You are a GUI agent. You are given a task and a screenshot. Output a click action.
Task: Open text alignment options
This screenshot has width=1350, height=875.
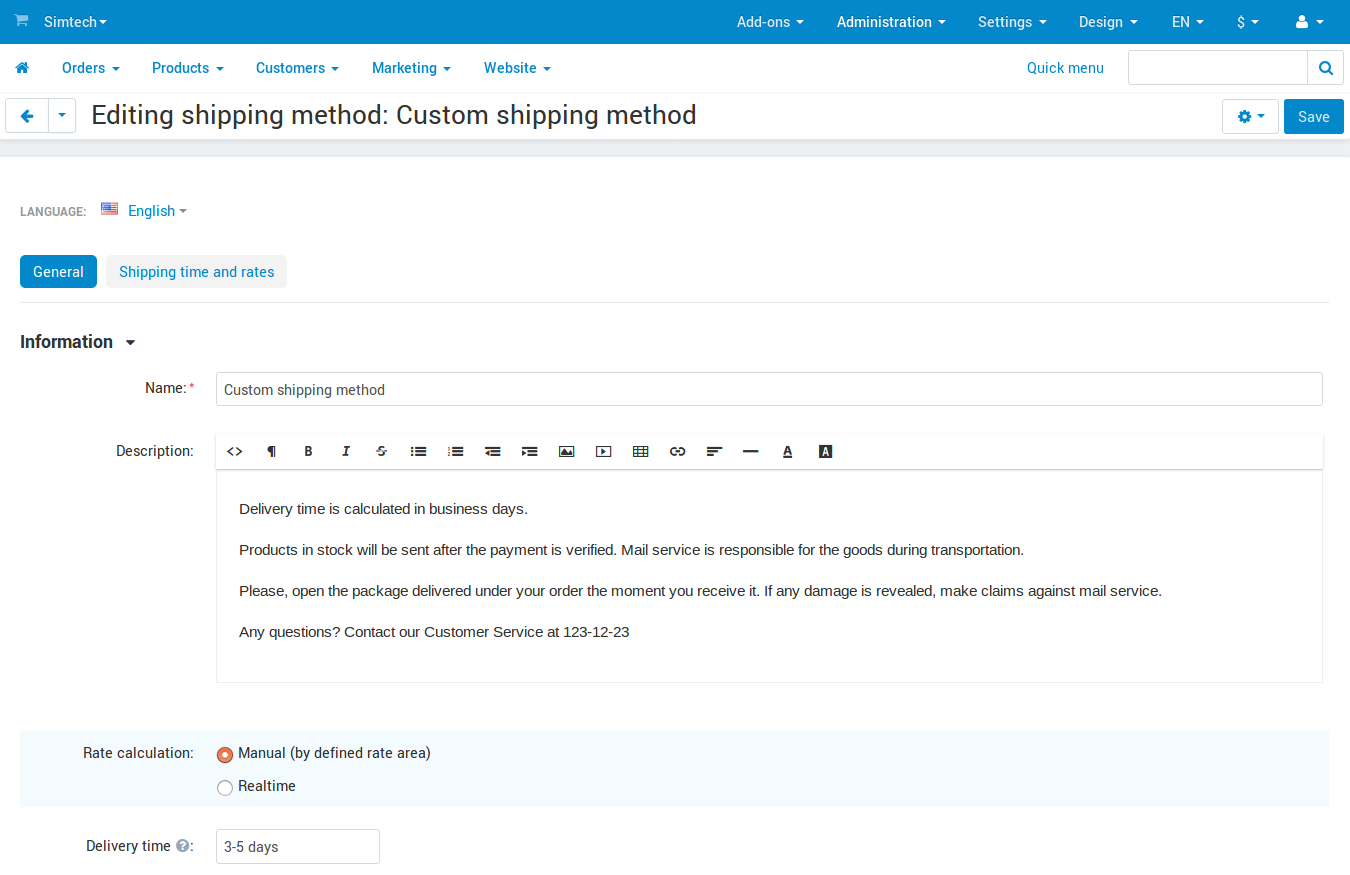pos(714,451)
